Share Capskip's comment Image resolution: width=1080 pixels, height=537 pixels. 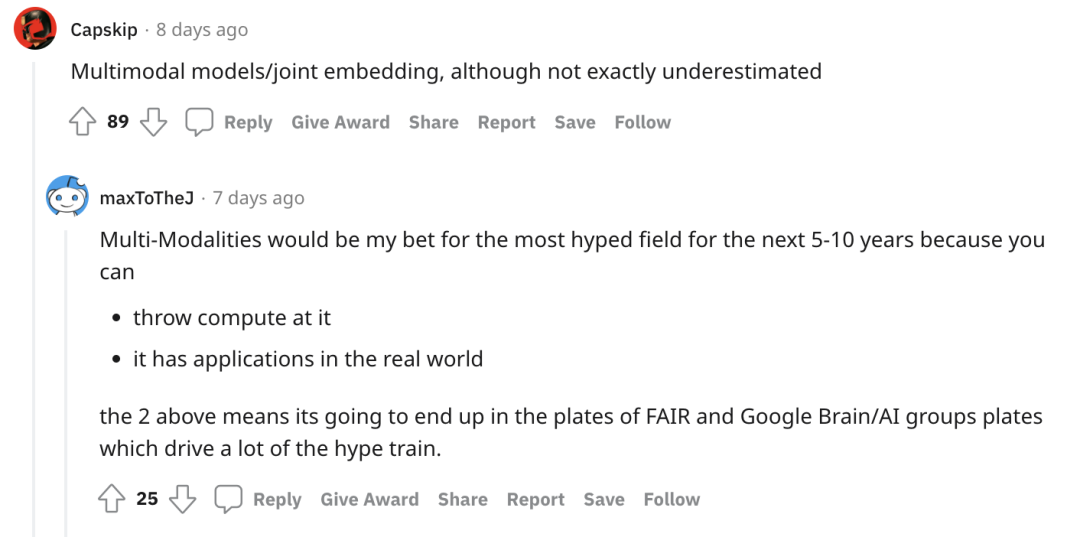pyautogui.click(x=433, y=122)
